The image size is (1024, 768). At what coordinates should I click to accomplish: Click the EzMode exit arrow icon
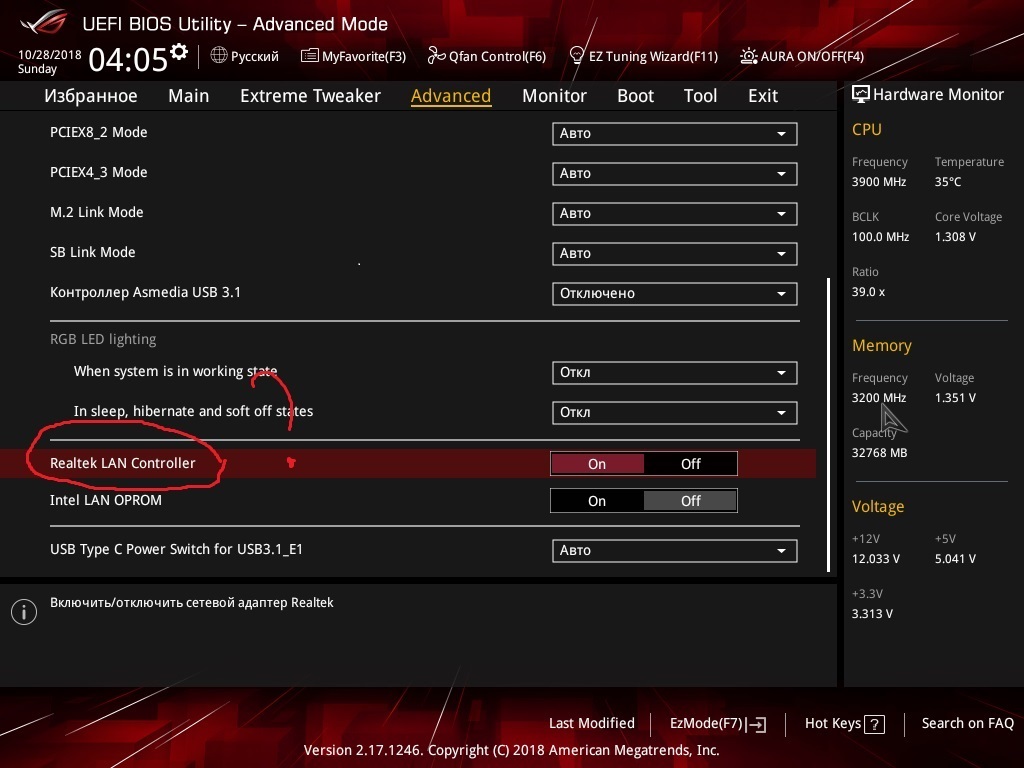pos(756,724)
